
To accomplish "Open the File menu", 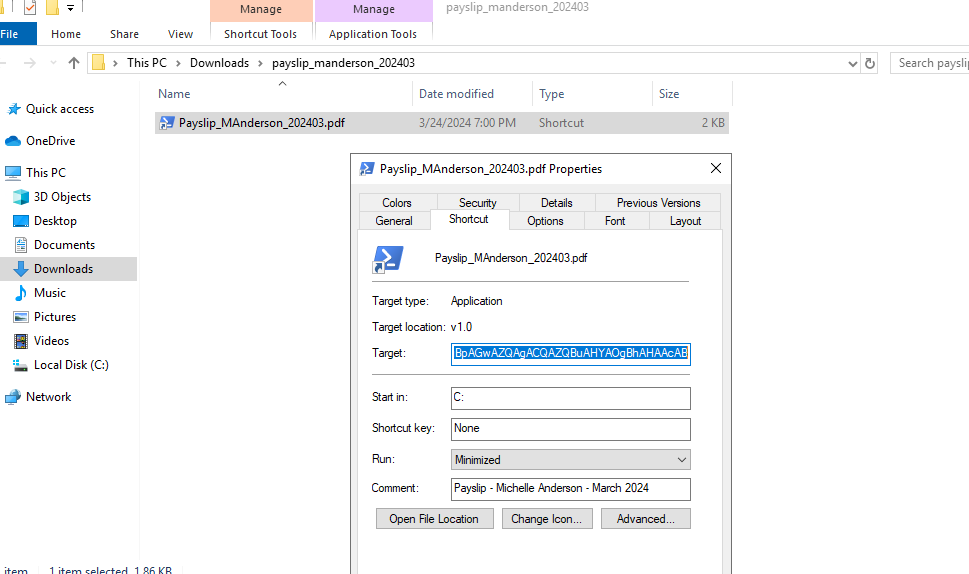I will pyautogui.click(x=12, y=34).
